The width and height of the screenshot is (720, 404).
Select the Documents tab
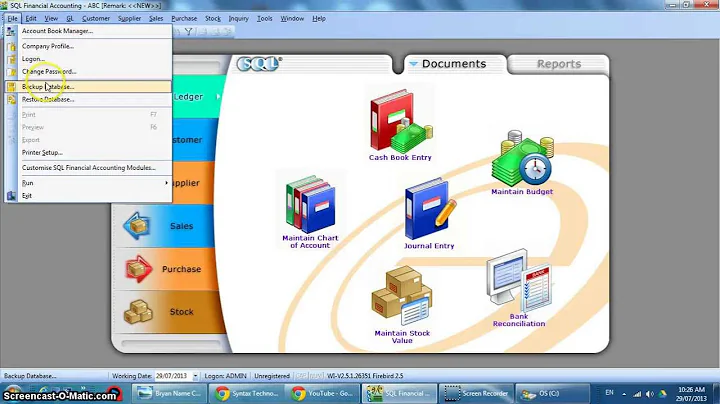tap(455, 64)
